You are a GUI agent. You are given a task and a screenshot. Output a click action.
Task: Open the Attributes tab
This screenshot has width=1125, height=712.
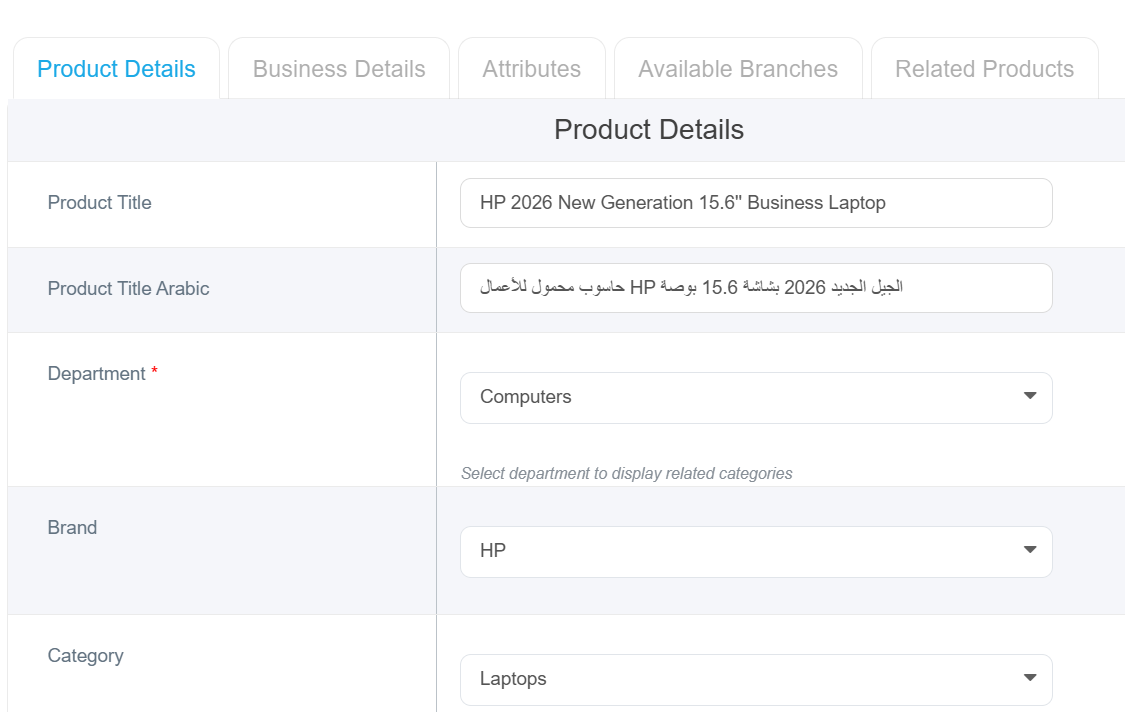point(532,69)
